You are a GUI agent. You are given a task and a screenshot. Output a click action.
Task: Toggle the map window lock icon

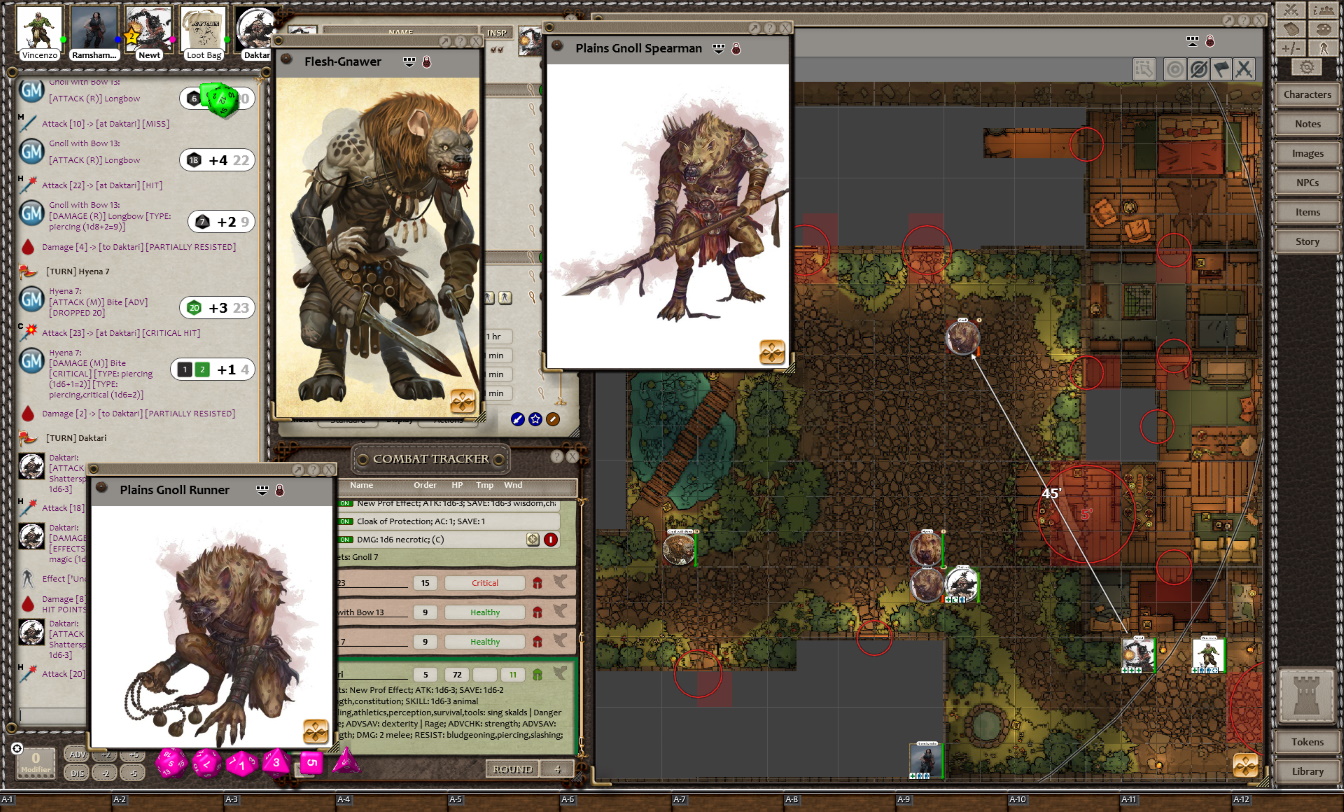(x=1209, y=41)
